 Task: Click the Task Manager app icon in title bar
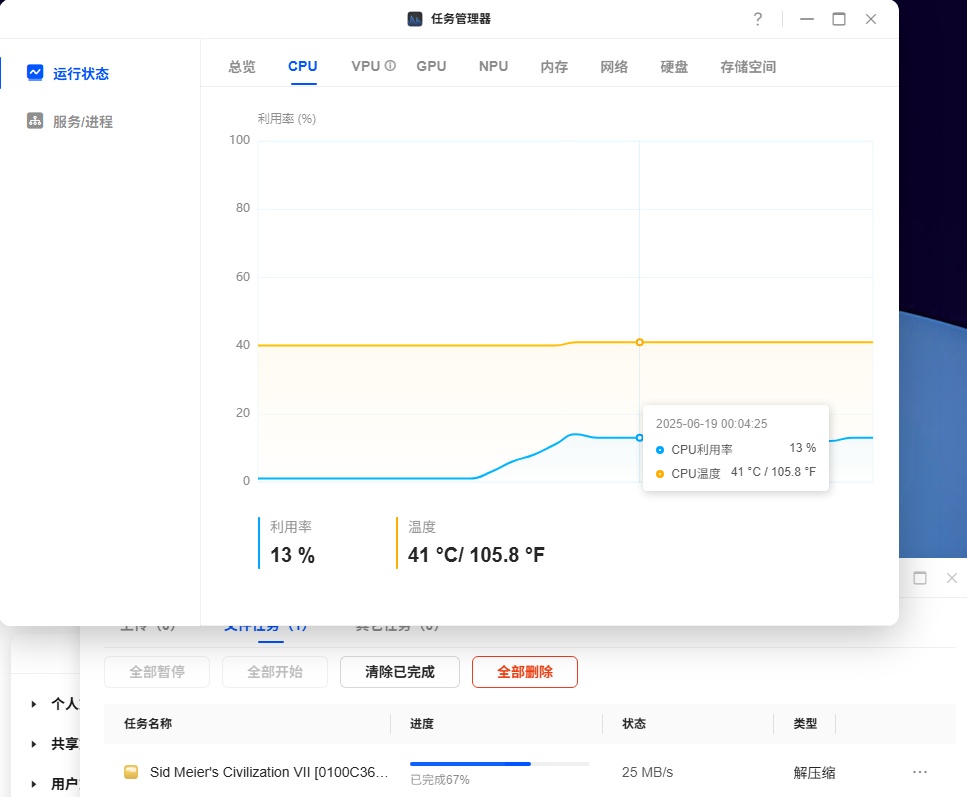coord(415,19)
